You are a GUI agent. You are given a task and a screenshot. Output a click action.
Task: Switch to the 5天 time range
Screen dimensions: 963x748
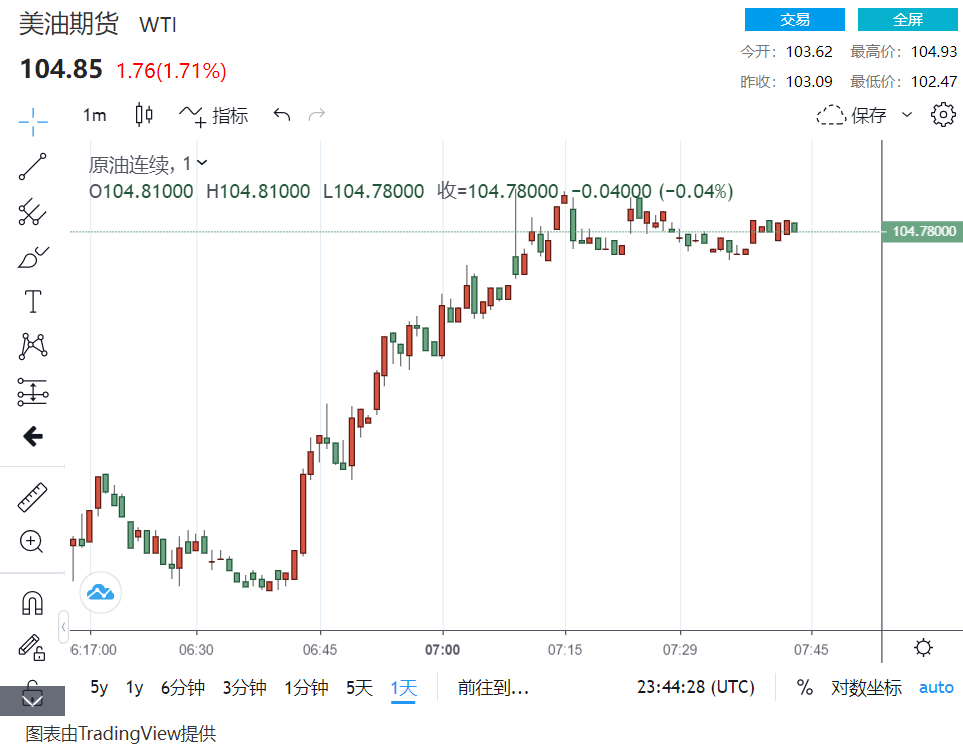point(359,688)
